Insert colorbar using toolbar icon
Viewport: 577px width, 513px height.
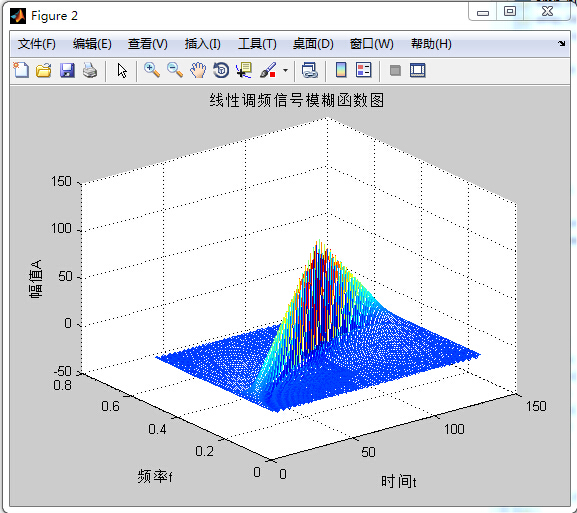tap(341, 70)
